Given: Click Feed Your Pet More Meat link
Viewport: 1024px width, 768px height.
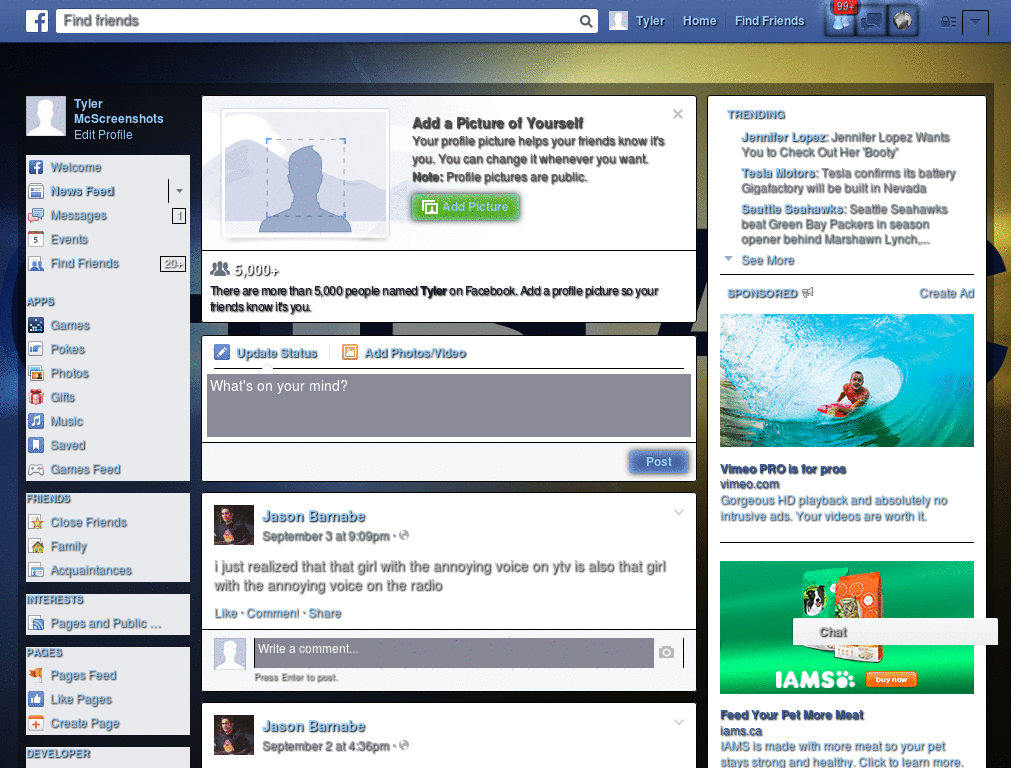Looking at the screenshot, I should (792, 715).
